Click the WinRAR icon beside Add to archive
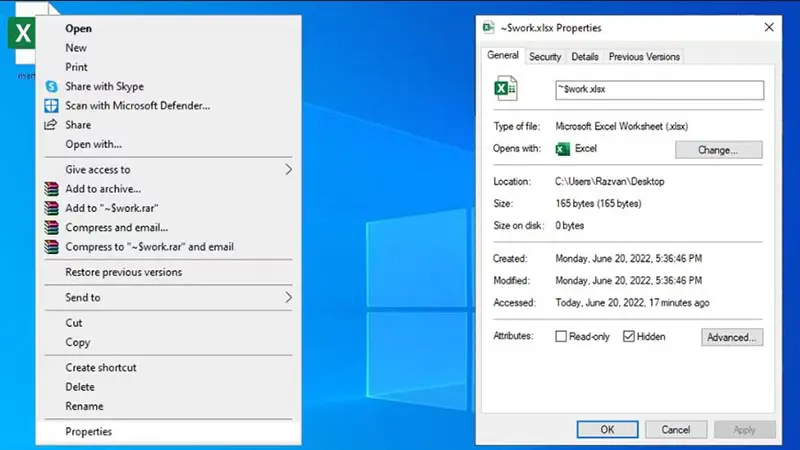The height and width of the screenshot is (450, 800). [52, 189]
